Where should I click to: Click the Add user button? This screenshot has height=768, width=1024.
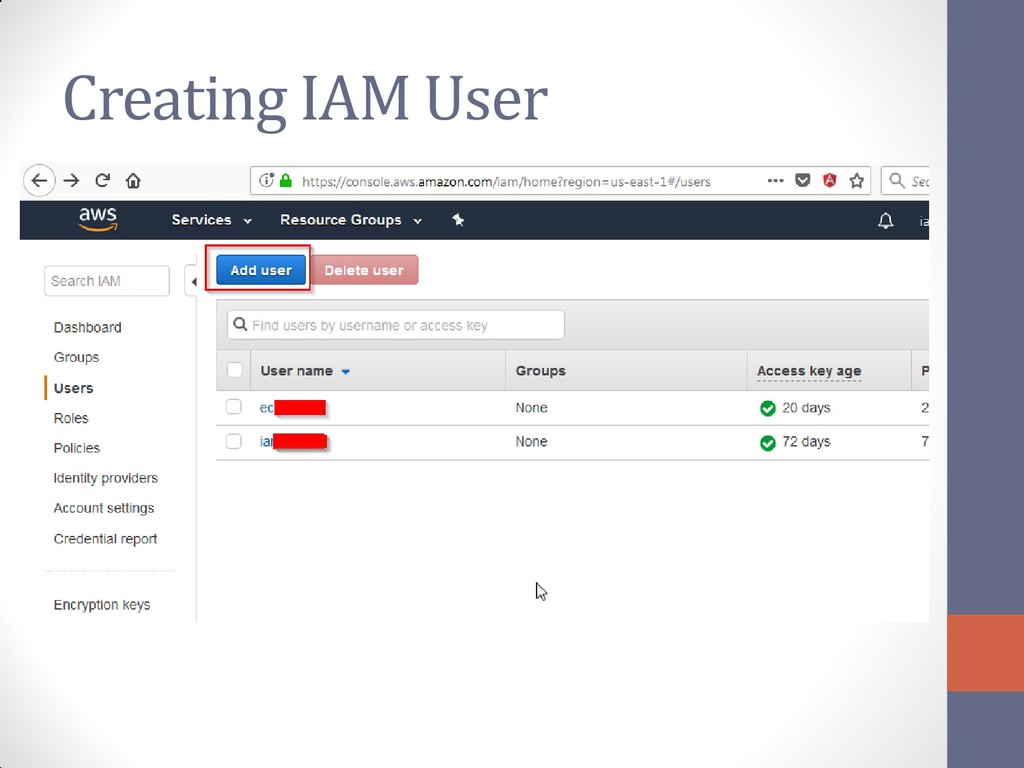click(x=261, y=270)
